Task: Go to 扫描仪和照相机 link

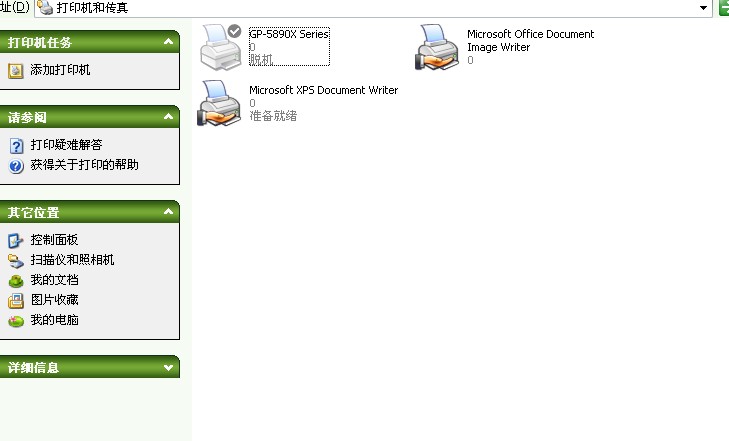Action: pyautogui.click(x=73, y=260)
